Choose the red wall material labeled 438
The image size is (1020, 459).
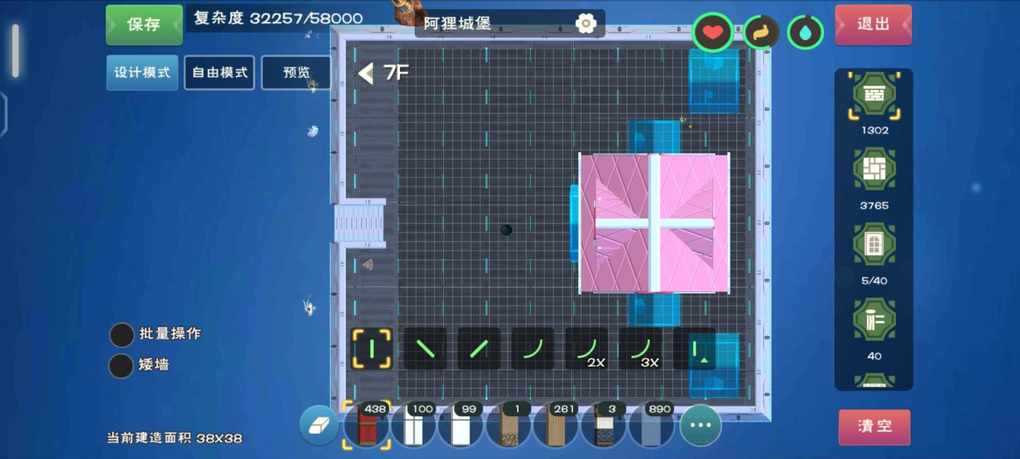[x=368, y=426]
